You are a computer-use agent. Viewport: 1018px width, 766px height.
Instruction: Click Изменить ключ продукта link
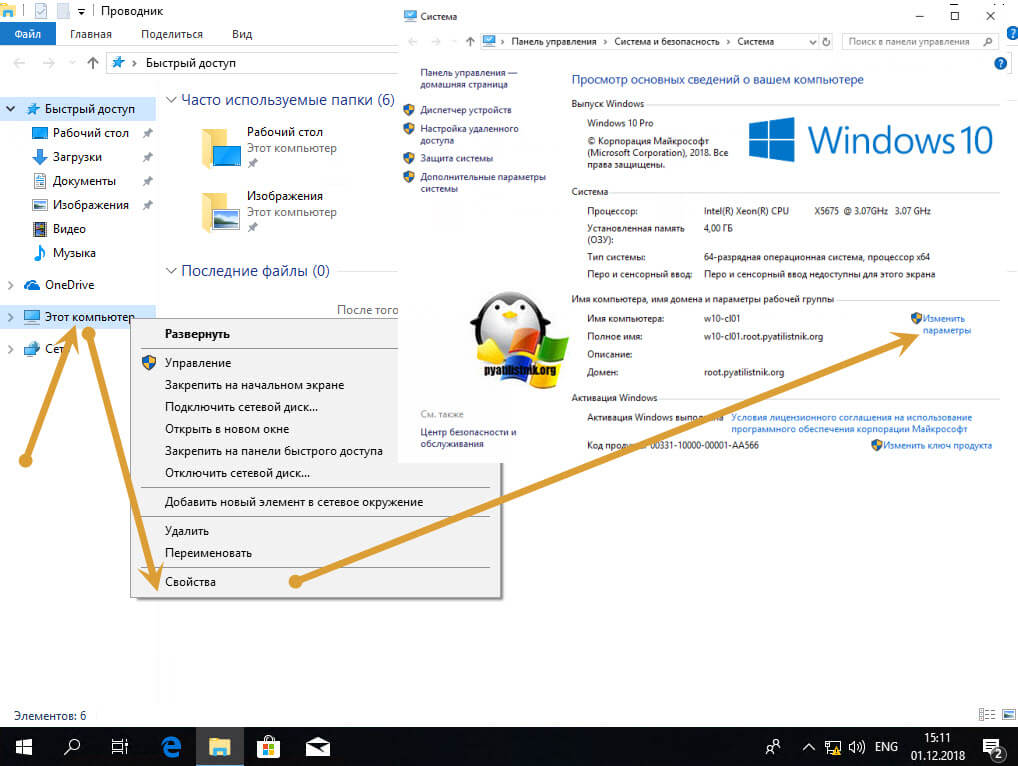click(936, 445)
